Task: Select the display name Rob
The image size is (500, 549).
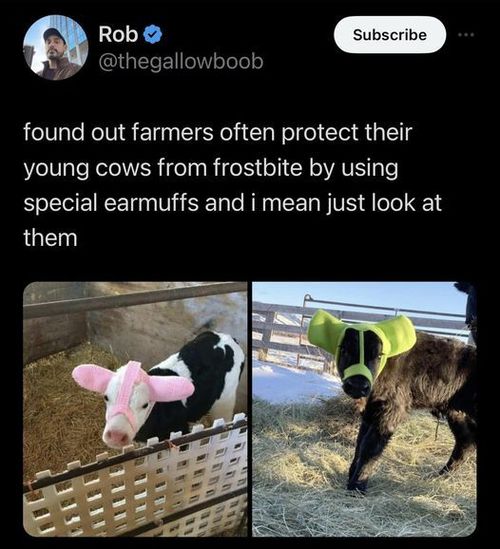Action: pyautogui.click(x=118, y=35)
